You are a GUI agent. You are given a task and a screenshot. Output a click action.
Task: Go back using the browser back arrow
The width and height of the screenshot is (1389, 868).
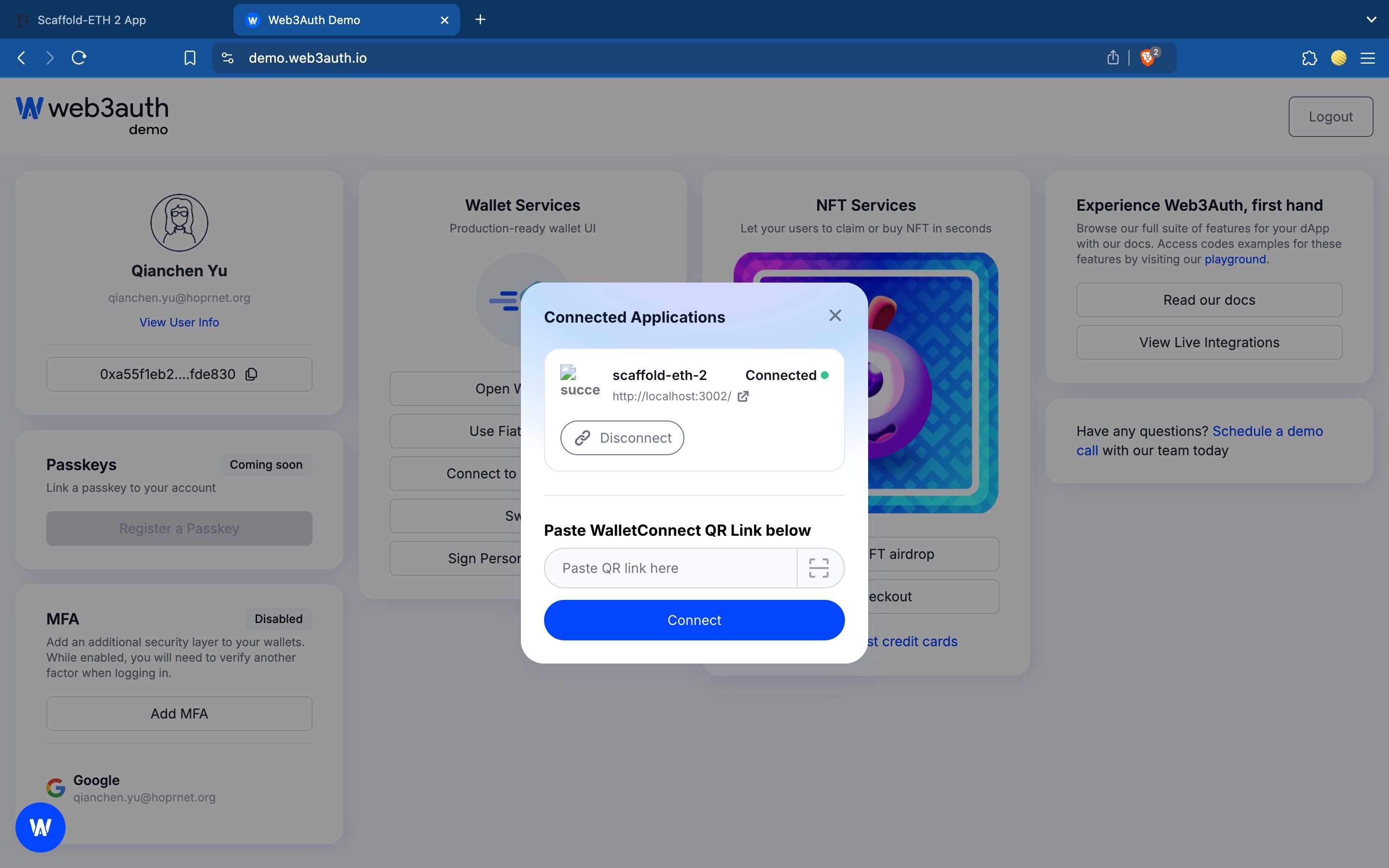click(21, 58)
